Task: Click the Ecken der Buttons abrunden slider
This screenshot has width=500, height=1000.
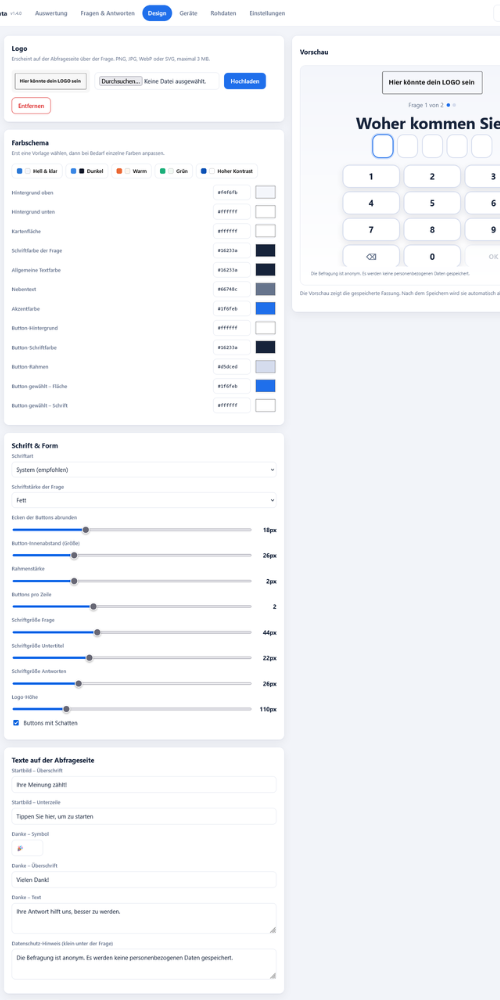Action: point(132,529)
